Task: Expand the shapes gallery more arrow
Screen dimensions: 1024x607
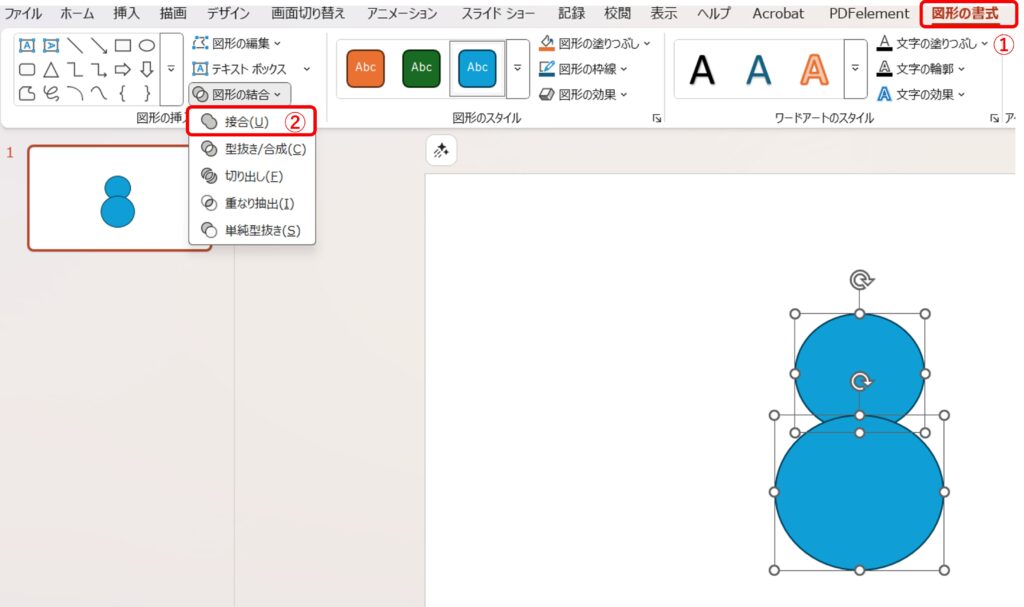Action: point(171,68)
